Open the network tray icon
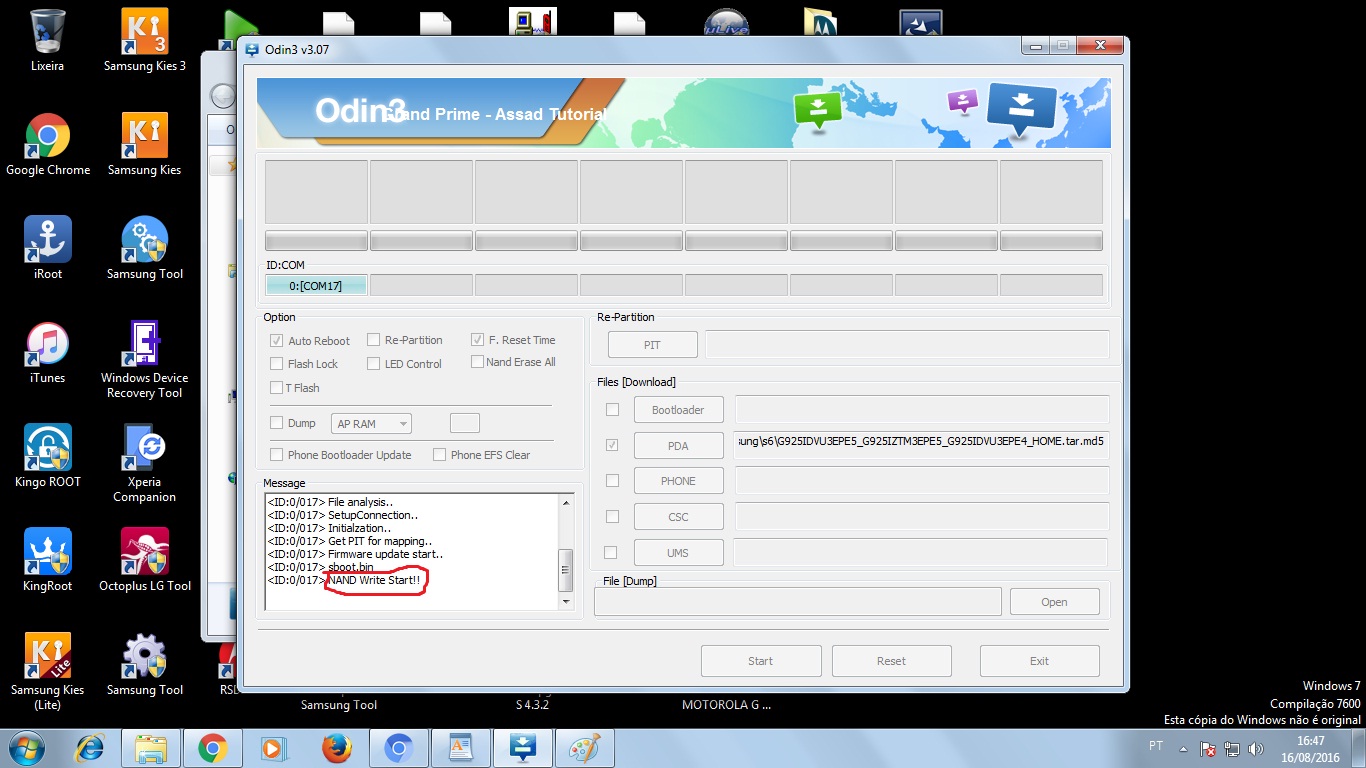The image size is (1366, 768). (x=1232, y=748)
